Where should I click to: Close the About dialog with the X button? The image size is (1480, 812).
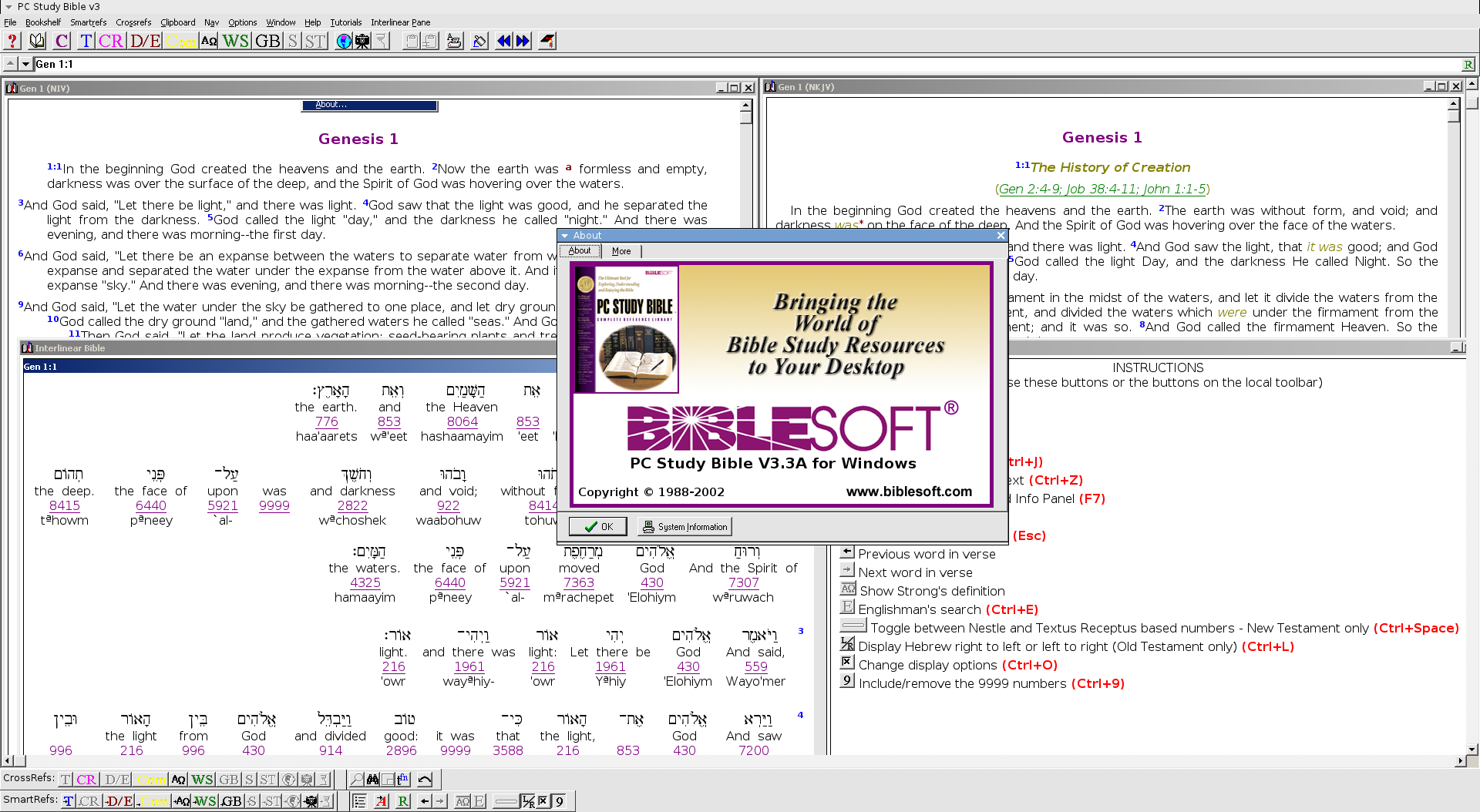[1001, 235]
